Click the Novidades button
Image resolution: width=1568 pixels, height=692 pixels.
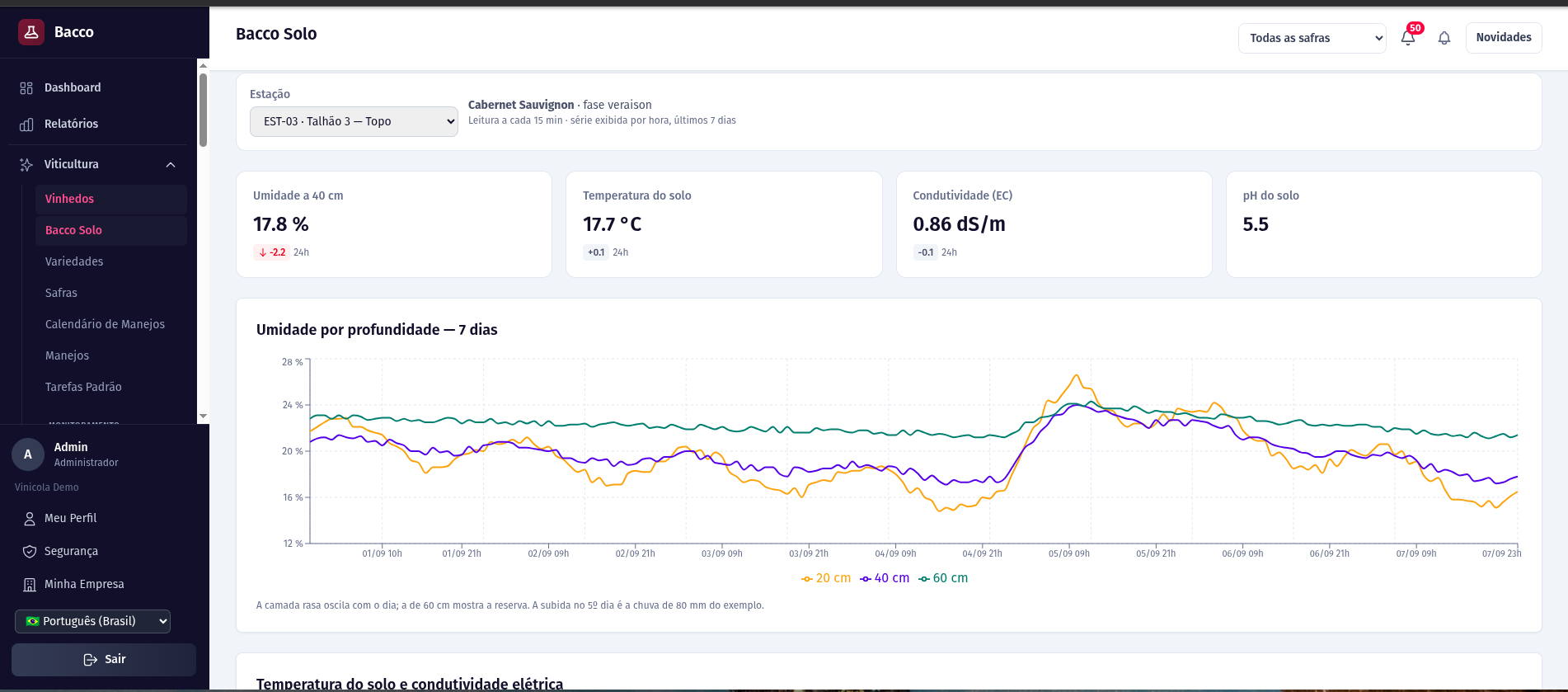click(x=1504, y=38)
